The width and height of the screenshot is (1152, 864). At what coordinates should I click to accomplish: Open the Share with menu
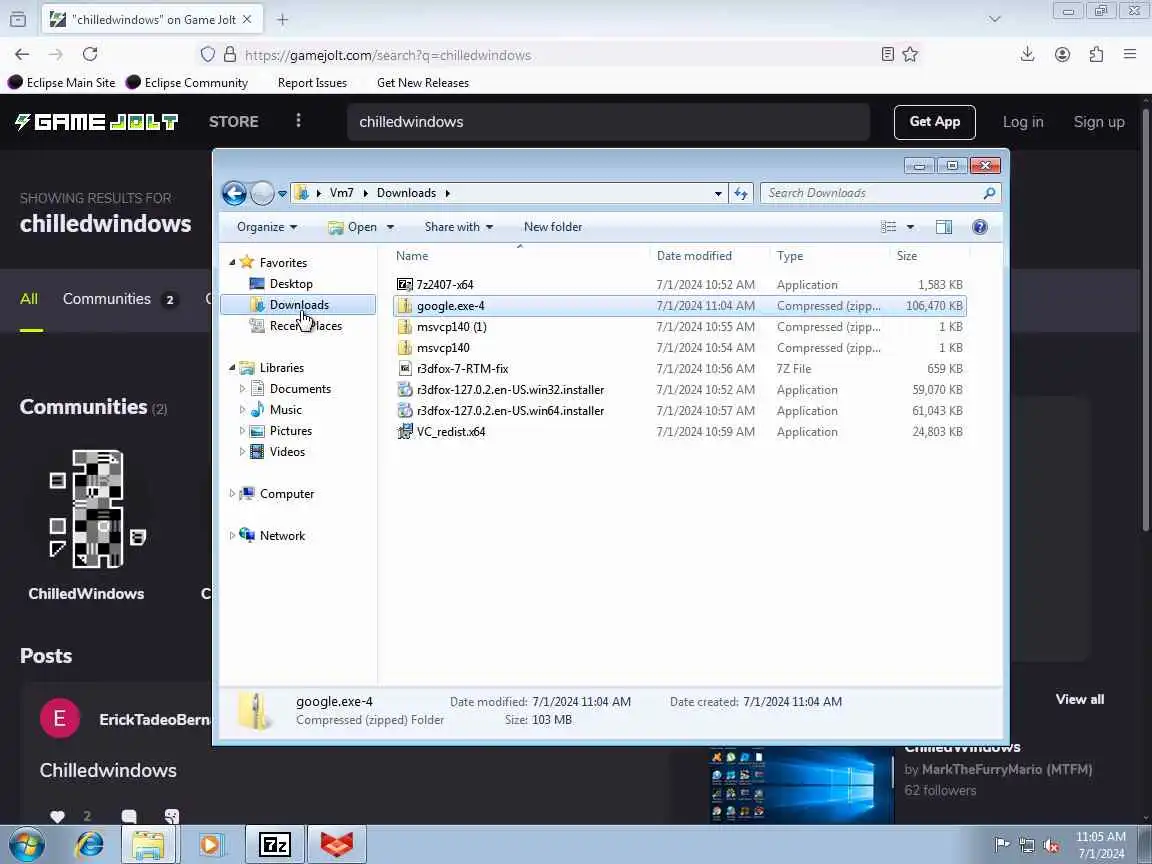pyautogui.click(x=458, y=227)
